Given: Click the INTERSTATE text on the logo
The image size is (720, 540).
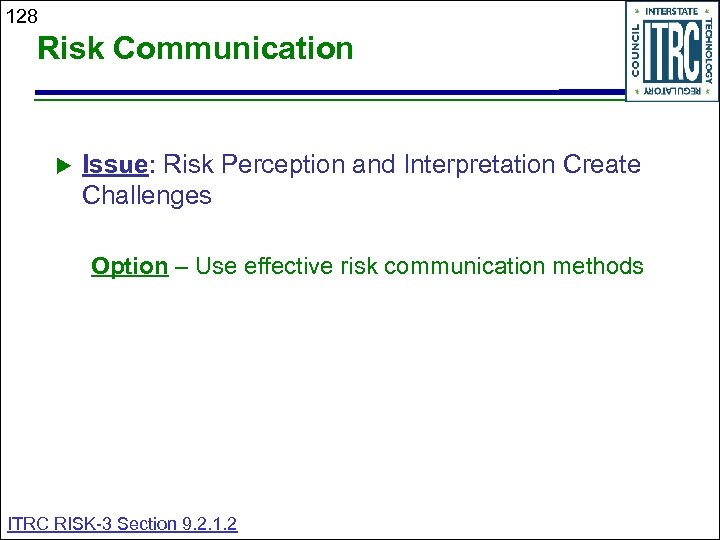Looking at the screenshot, I should pyautogui.click(x=672, y=11).
